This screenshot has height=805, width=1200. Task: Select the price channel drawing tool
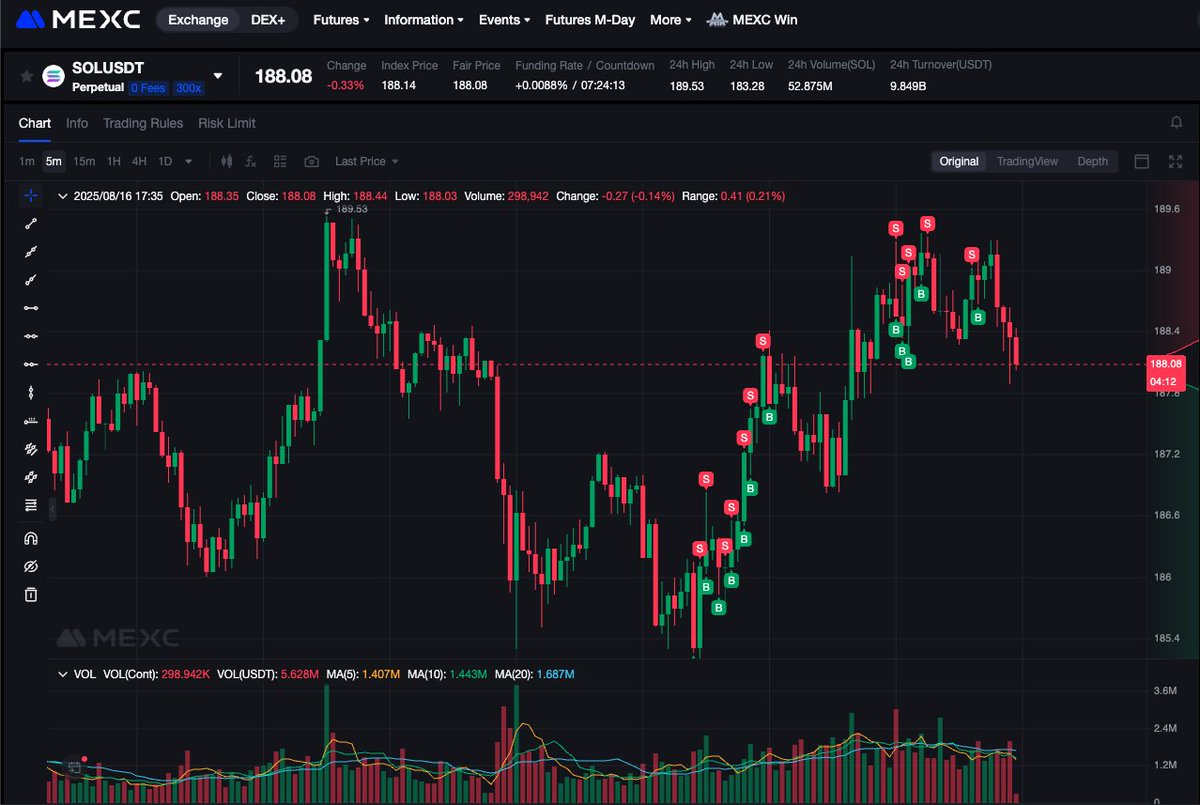[x=31, y=477]
